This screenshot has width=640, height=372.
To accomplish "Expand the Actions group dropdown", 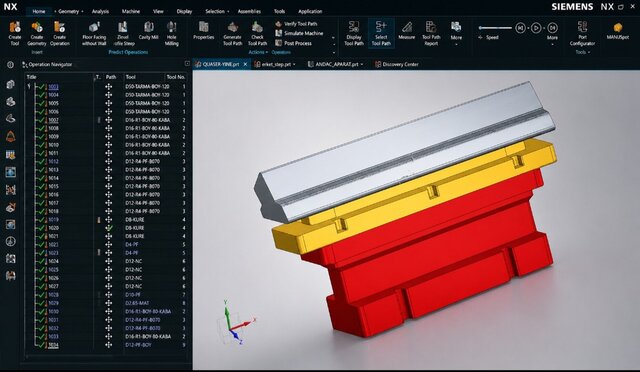I will pyautogui.click(x=267, y=52).
